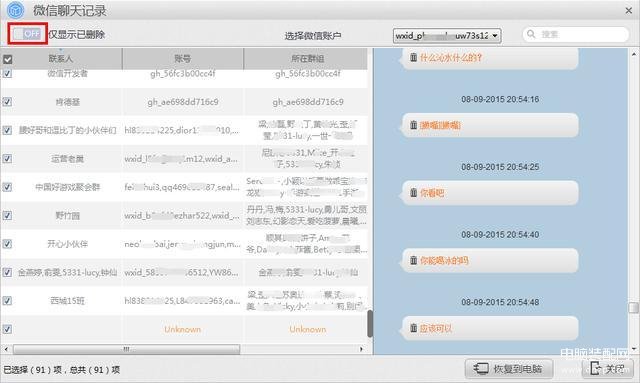
Task: Sort by the 联系人 column header
Action: pos(61,59)
